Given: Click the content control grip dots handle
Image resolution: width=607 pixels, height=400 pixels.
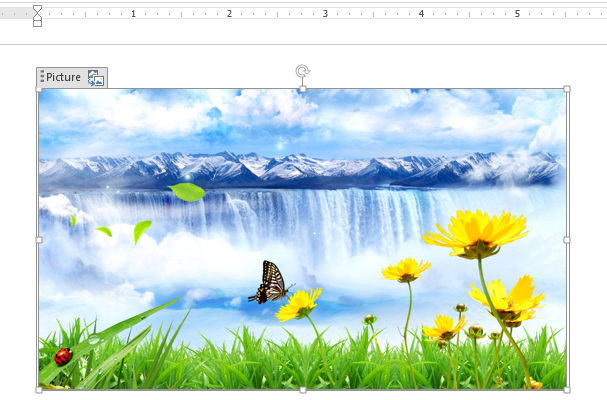Looking at the screenshot, I should click(42, 77).
